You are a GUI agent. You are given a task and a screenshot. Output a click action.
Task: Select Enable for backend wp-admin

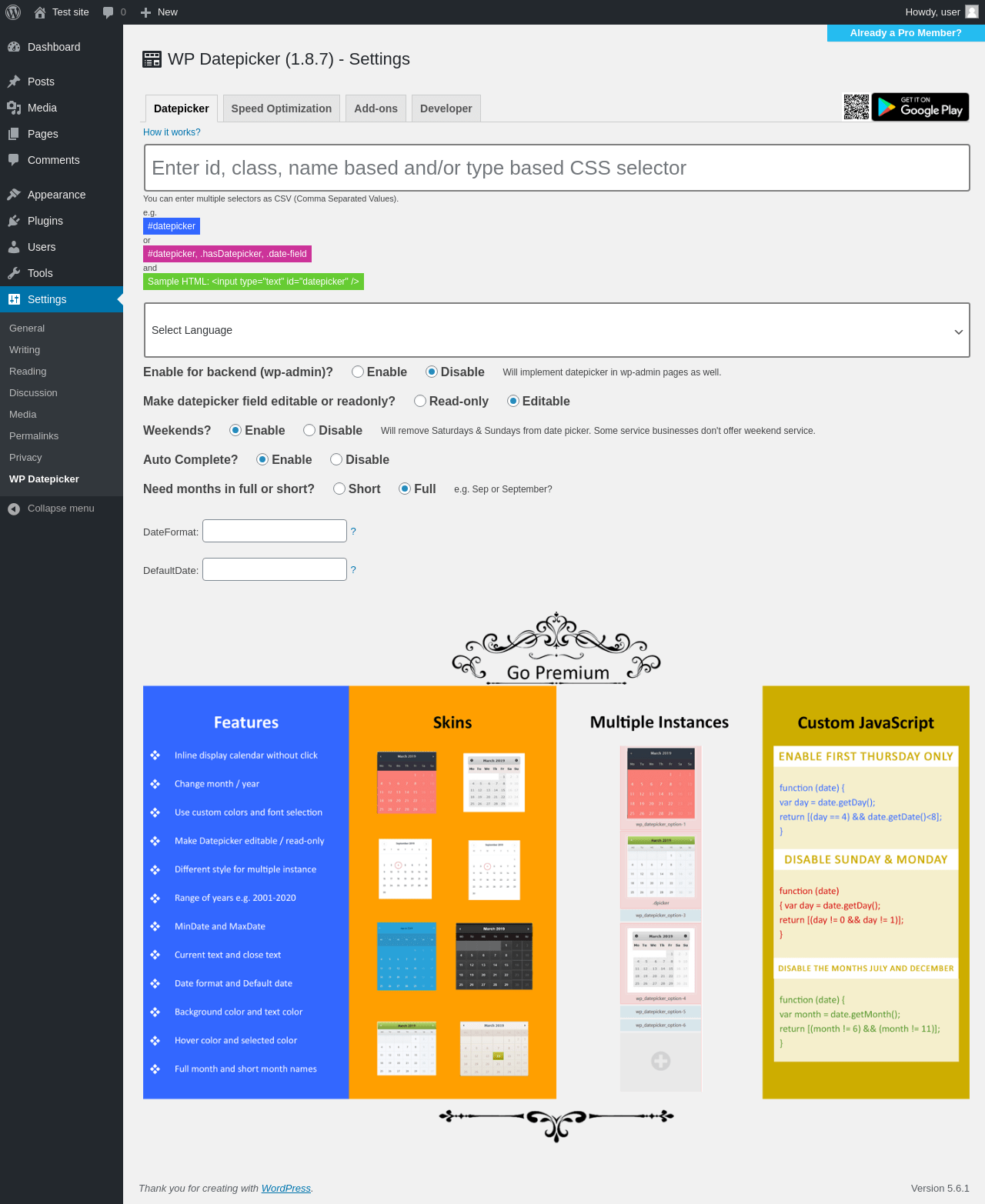coord(358,372)
